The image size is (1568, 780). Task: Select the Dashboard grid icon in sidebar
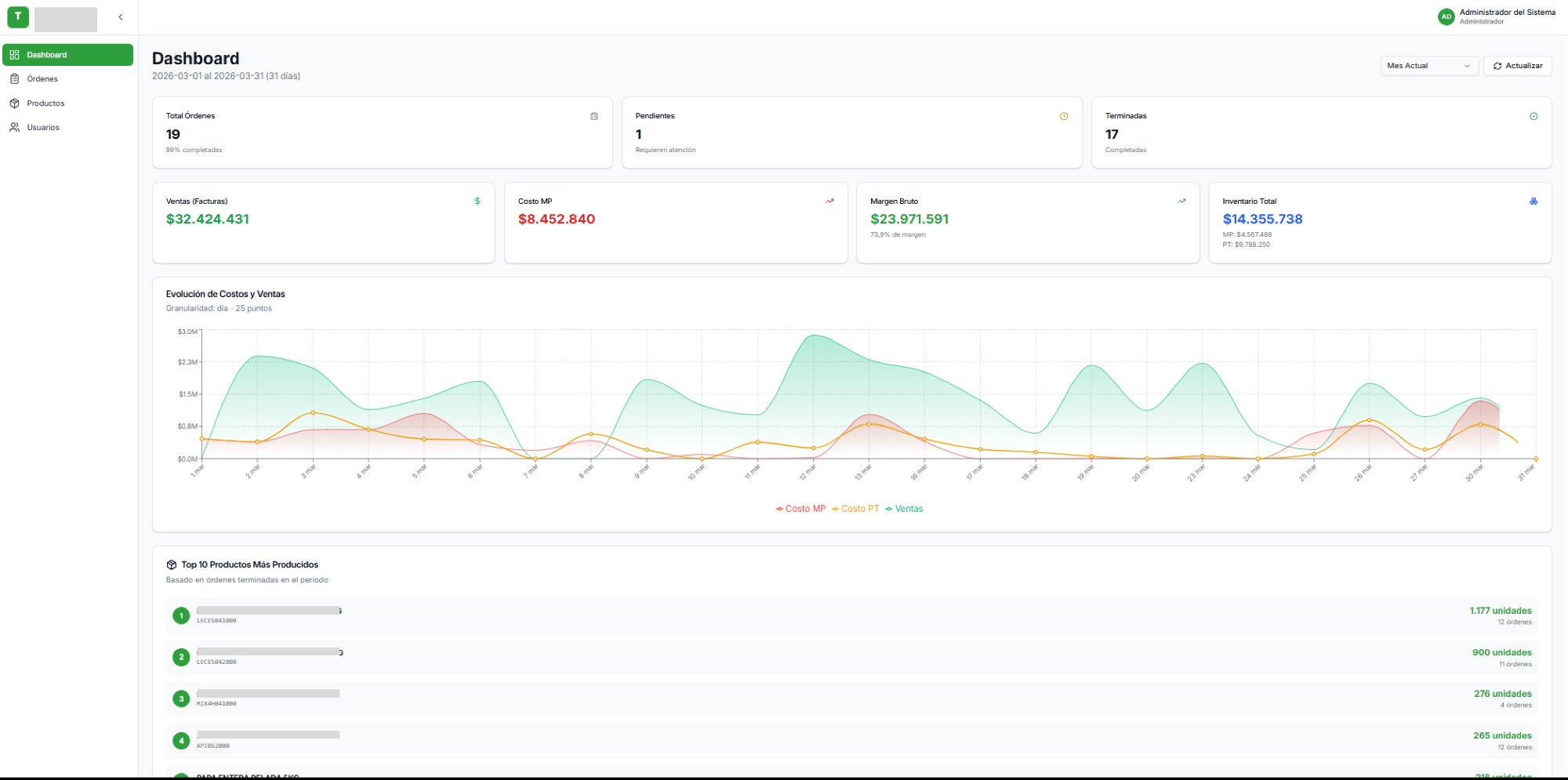coord(14,55)
